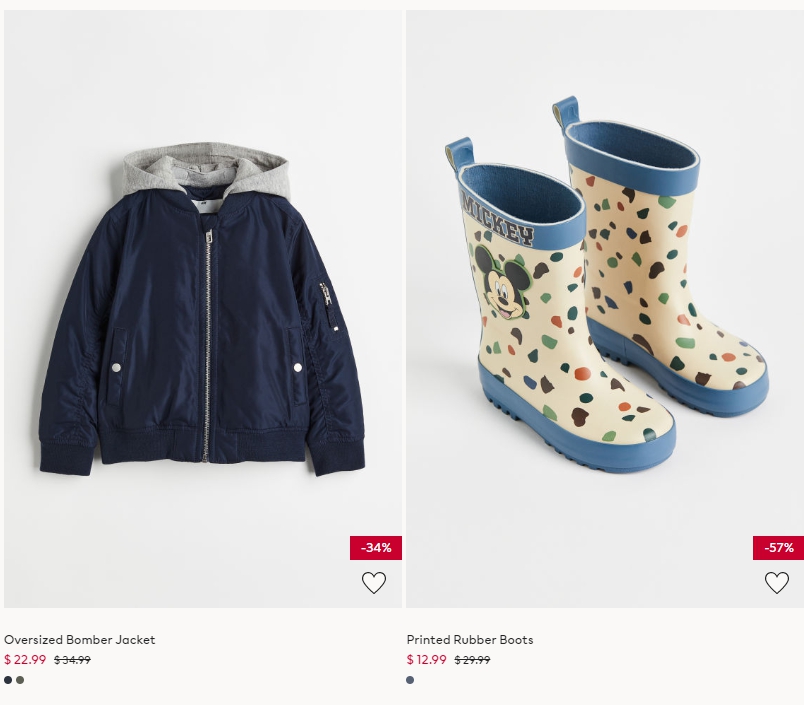Viewport: 804px width, 705px height.
Task: Favorite the Oversized Bomber Jacket with heart
Action: pyautogui.click(x=374, y=582)
